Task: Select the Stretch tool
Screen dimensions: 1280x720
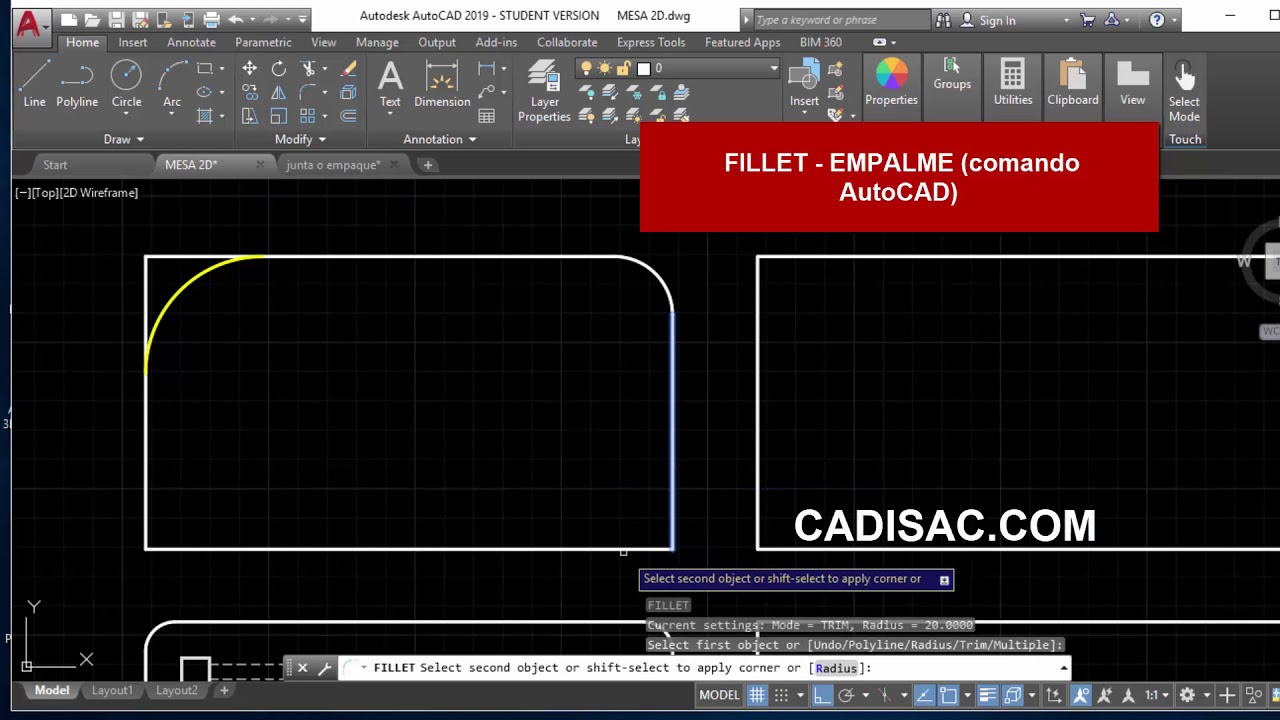Action: [249, 116]
